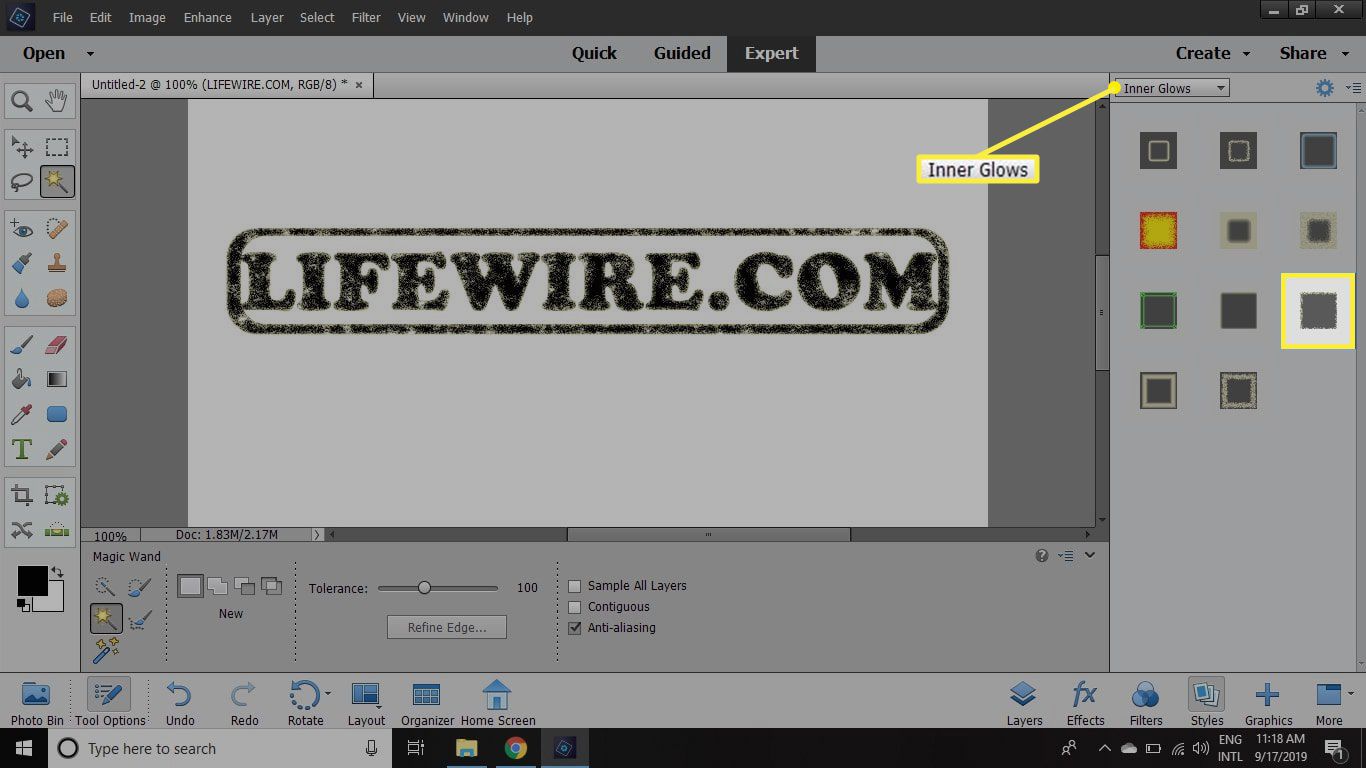Select the Smart Brush tool
This screenshot has height=768, width=1366.
22,264
